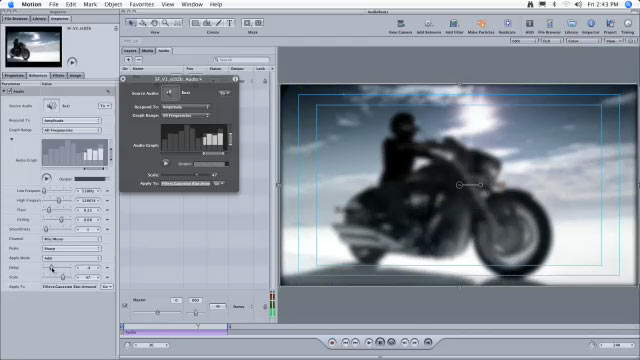Open the File menu
The width and height of the screenshot is (640, 360).
[53, 4]
